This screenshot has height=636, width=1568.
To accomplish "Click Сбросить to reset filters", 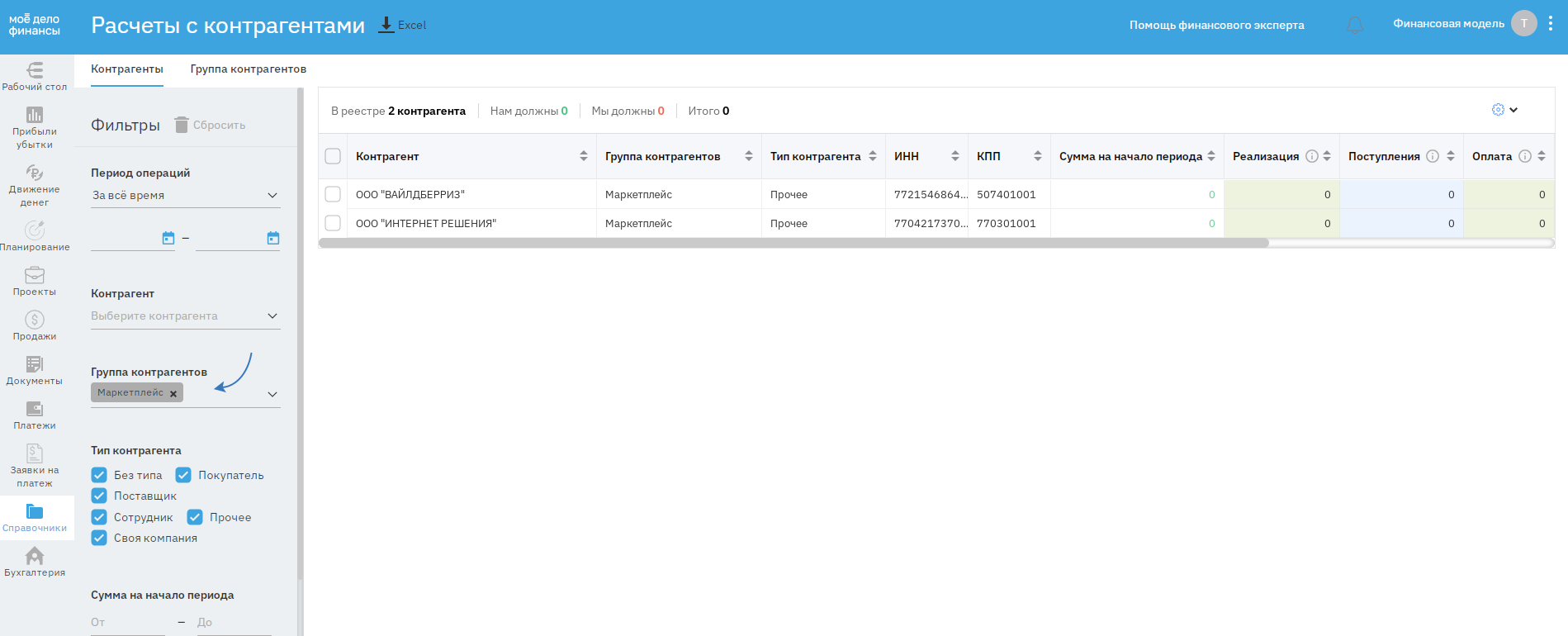I will point(211,125).
